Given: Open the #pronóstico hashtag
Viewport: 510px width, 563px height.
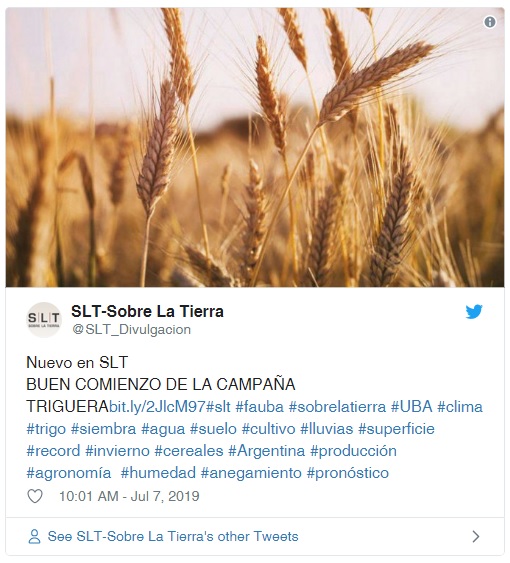Looking at the screenshot, I should pyautogui.click(x=348, y=473).
